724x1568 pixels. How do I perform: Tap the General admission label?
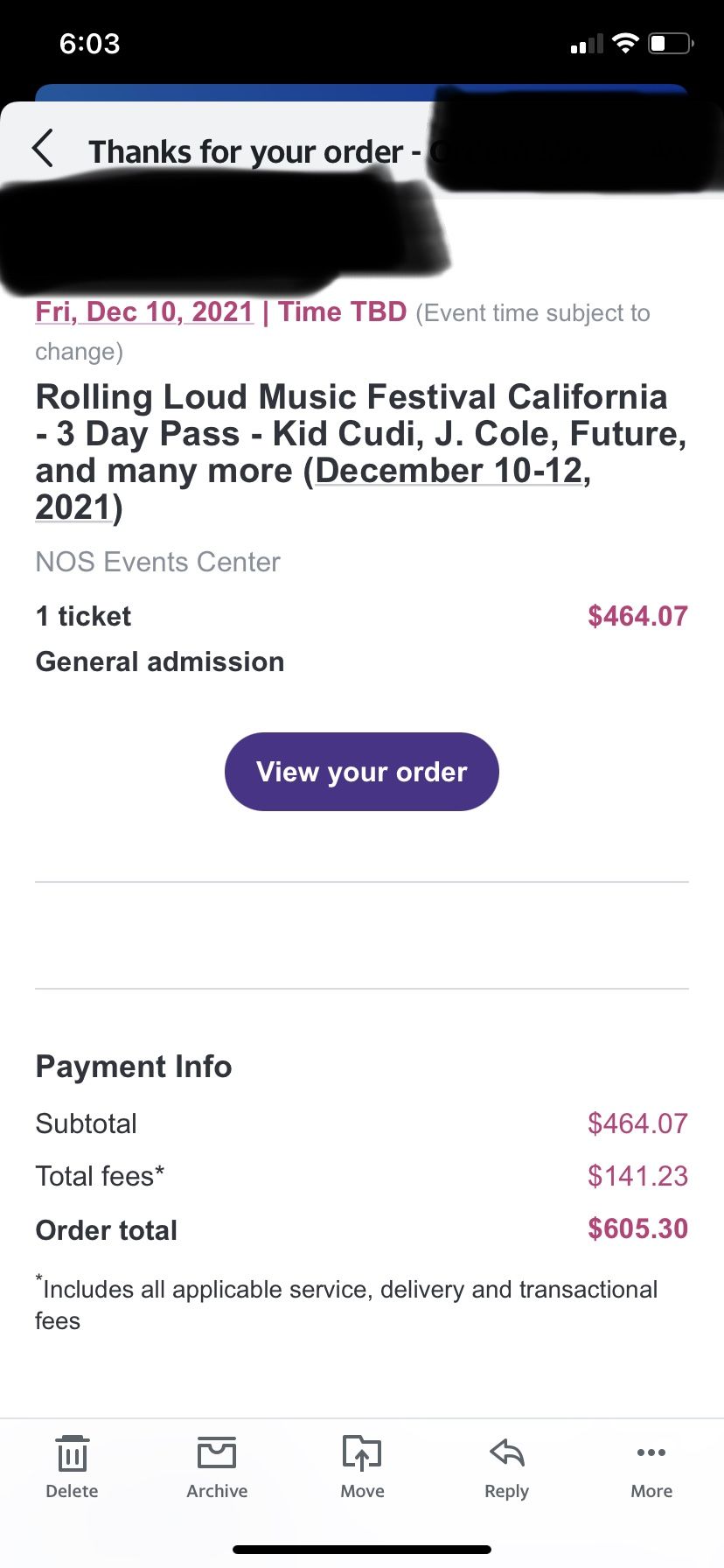coord(160,661)
